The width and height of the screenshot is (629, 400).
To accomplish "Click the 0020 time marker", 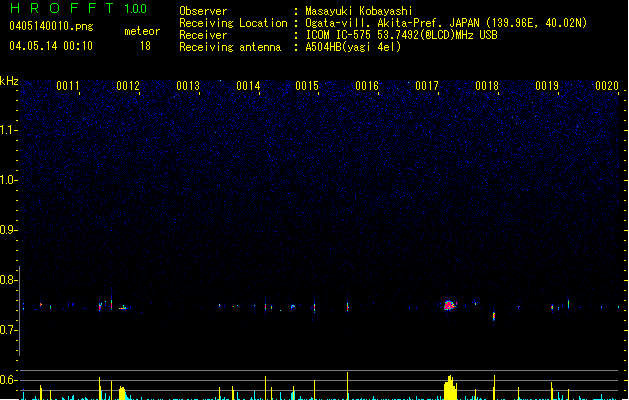I will [x=607, y=86].
